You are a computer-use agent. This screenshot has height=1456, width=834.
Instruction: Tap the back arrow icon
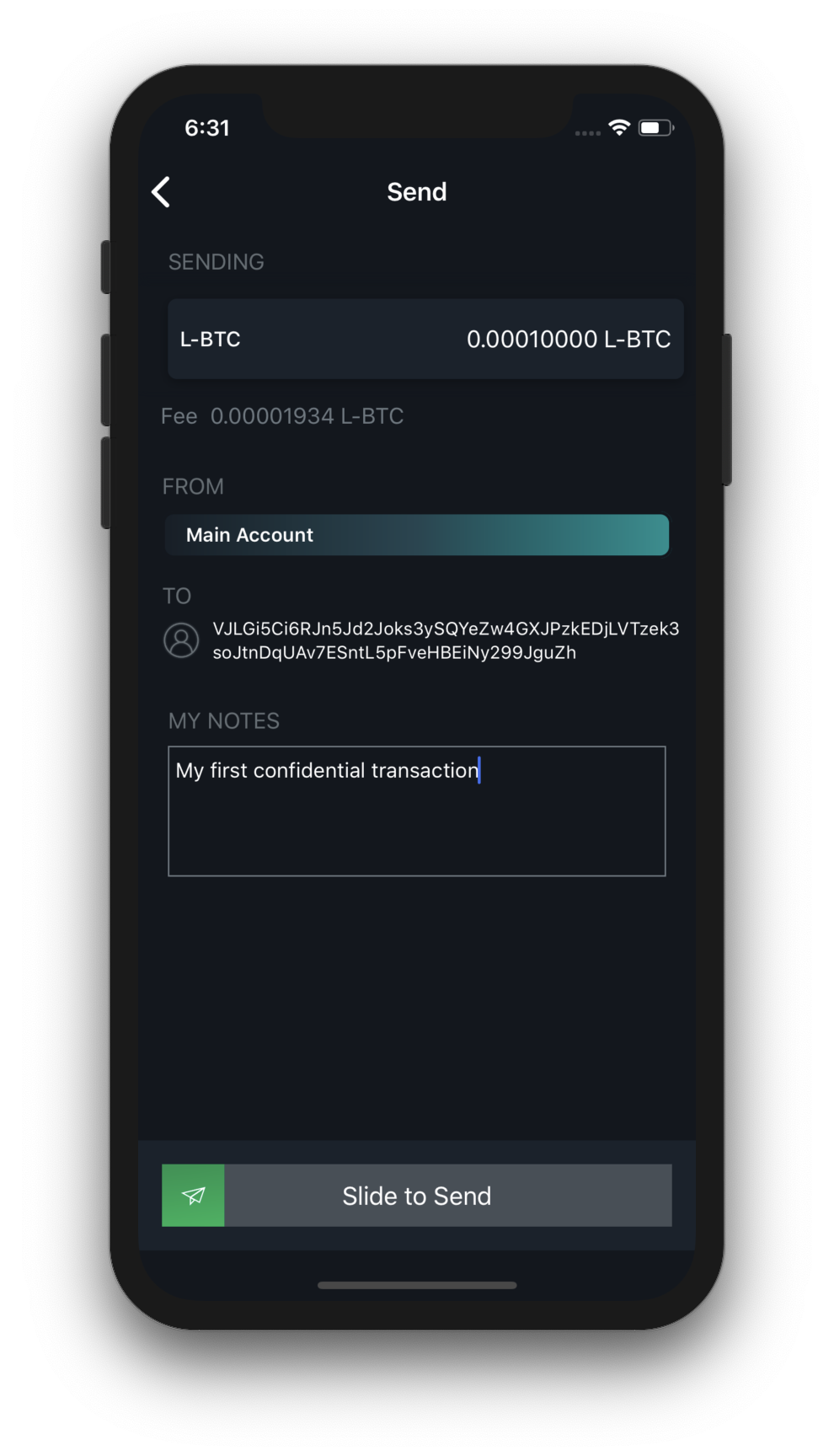click(161, 192)
